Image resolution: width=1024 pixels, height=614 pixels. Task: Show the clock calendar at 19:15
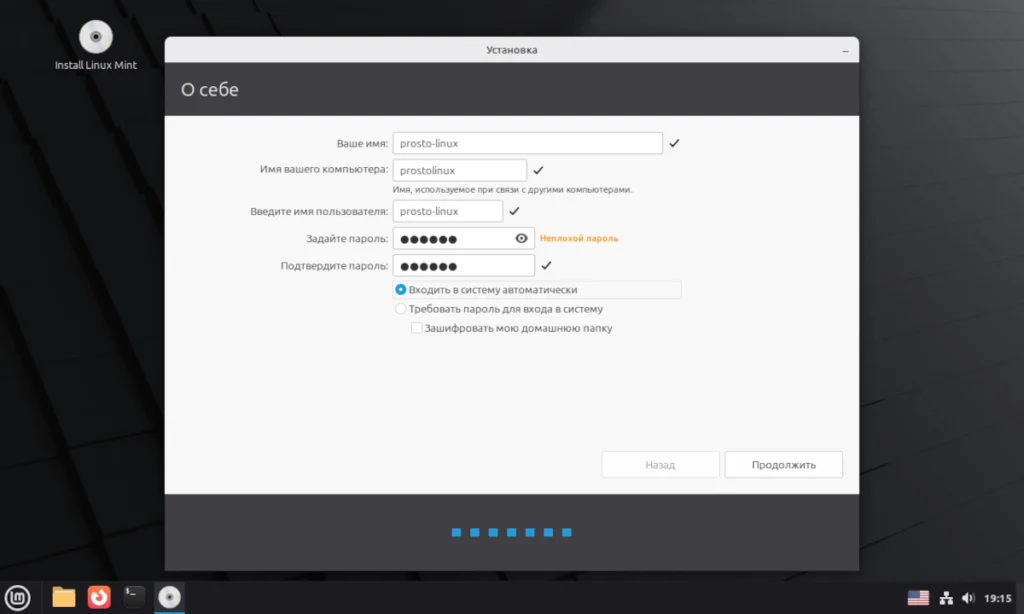(x=997, y=598)
